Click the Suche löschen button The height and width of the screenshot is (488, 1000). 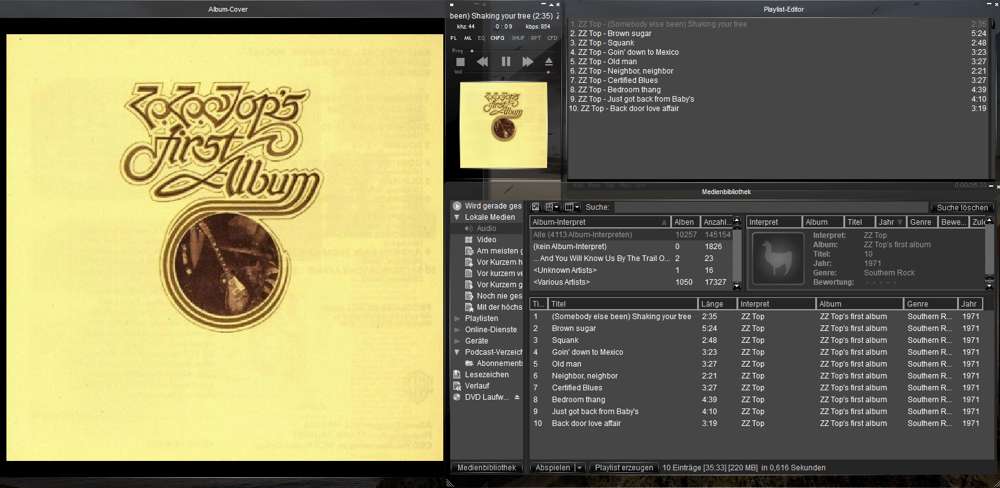962,207
